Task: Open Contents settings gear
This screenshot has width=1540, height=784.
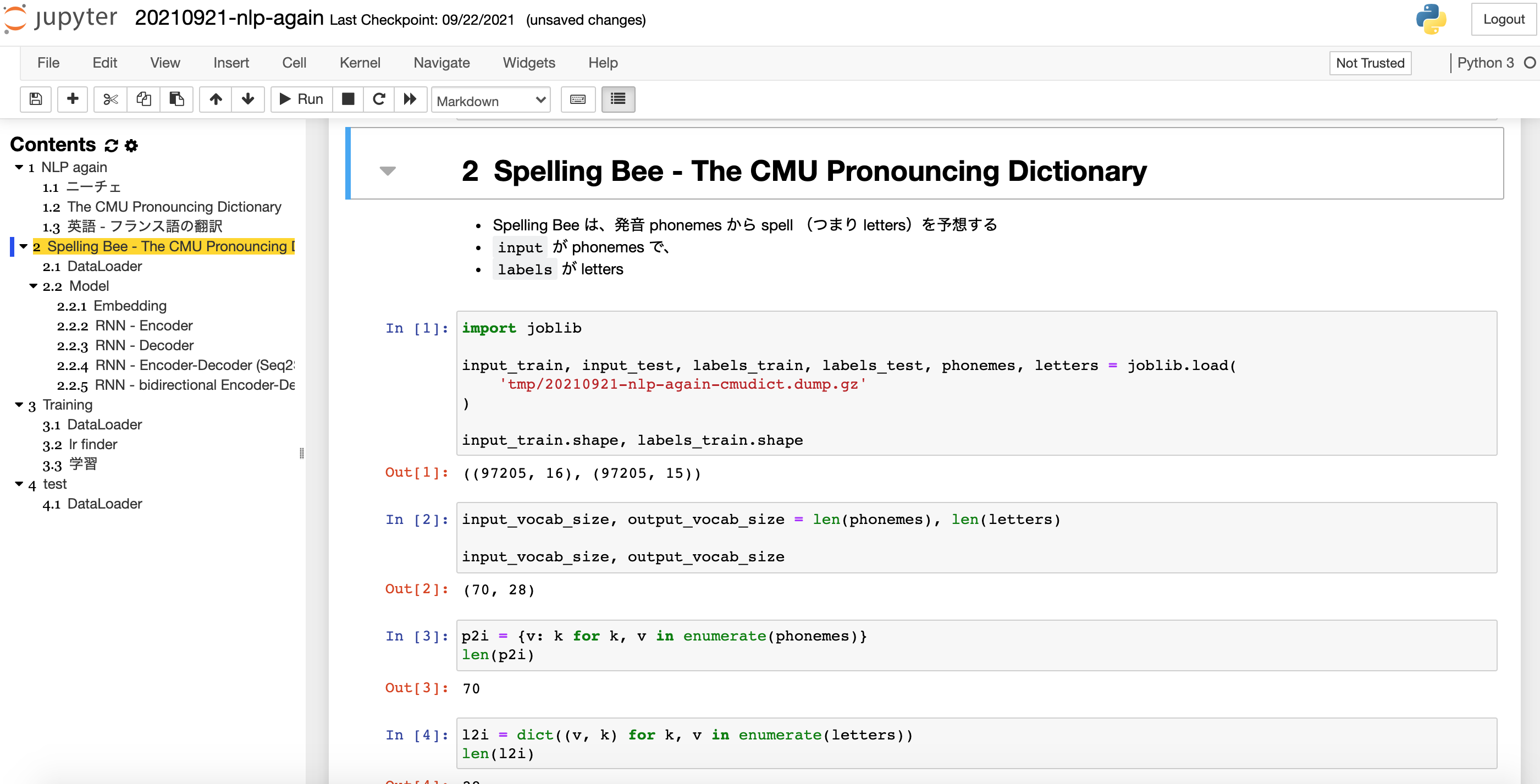Action: [x=131, y=145]
